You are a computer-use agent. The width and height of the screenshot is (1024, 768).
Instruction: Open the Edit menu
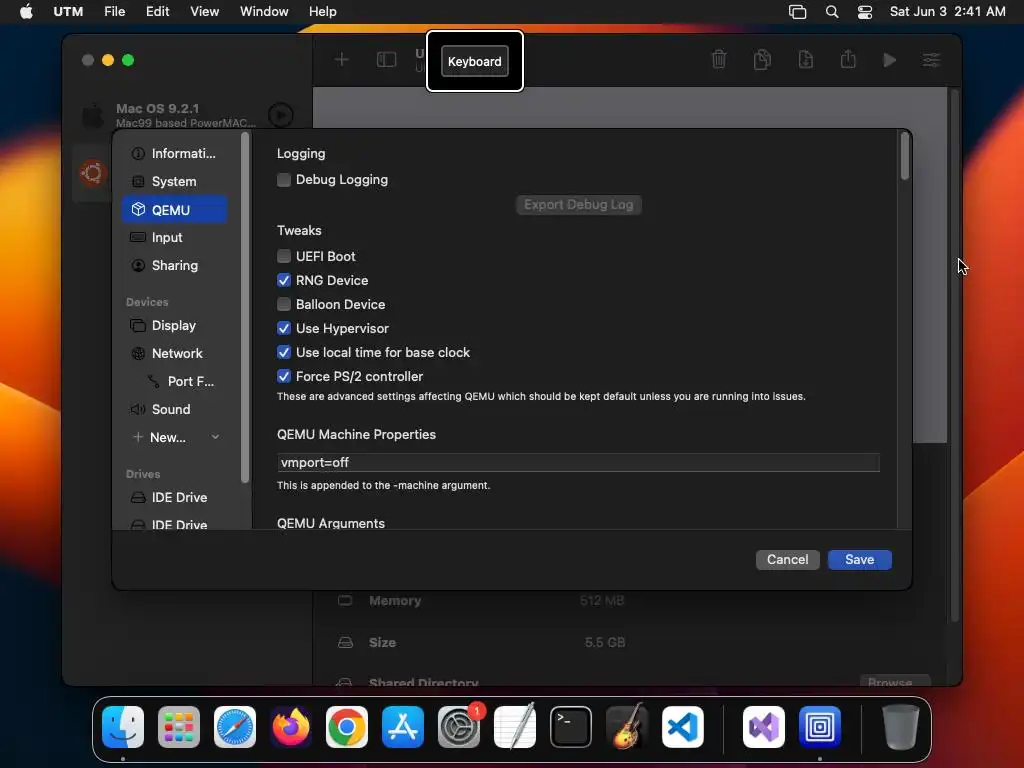pos(157,12)
